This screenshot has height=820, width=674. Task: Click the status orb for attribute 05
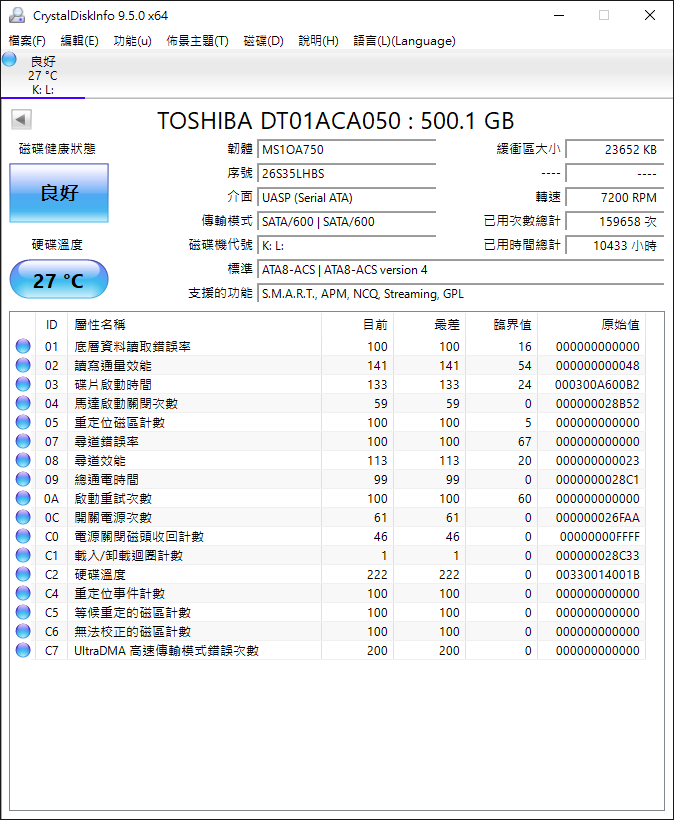click(x=23, y=422)
